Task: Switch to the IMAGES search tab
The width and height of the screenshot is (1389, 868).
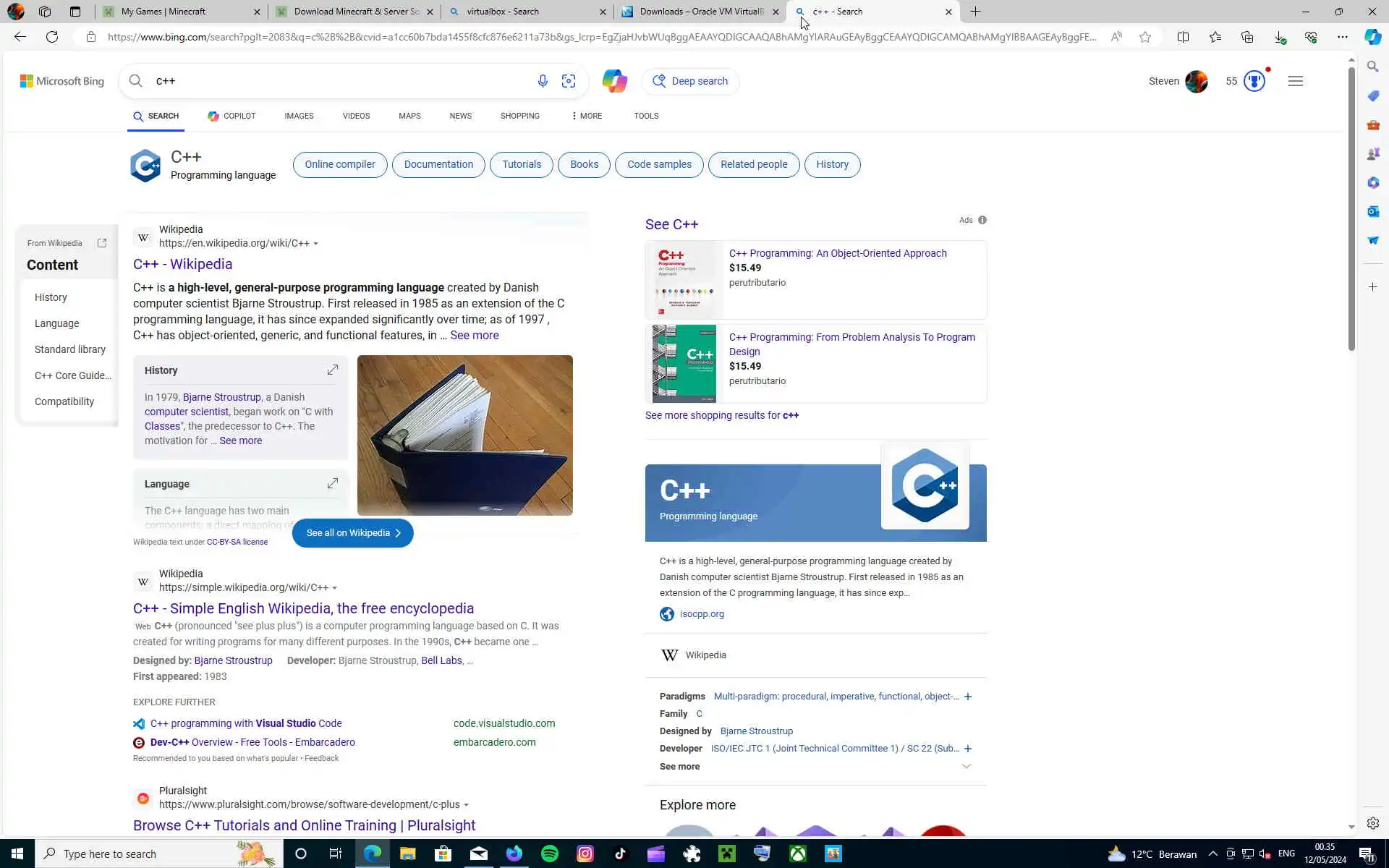Action: pyautogui.click(x=299, y=116)
